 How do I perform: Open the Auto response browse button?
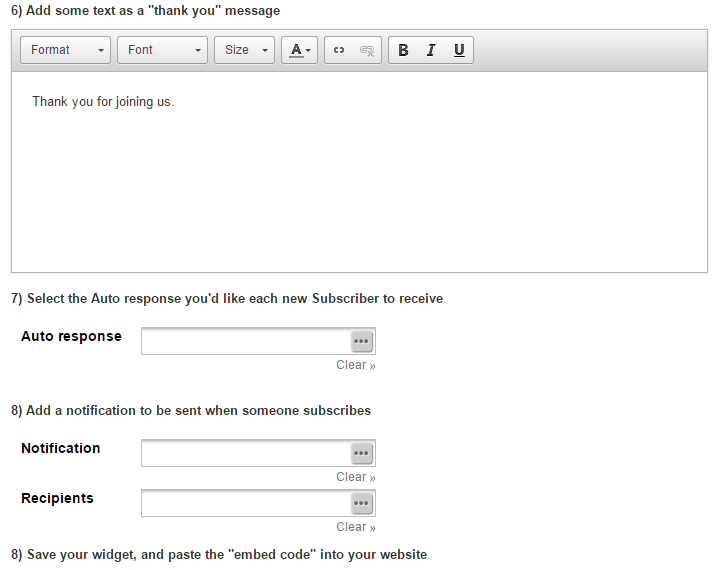361,341
